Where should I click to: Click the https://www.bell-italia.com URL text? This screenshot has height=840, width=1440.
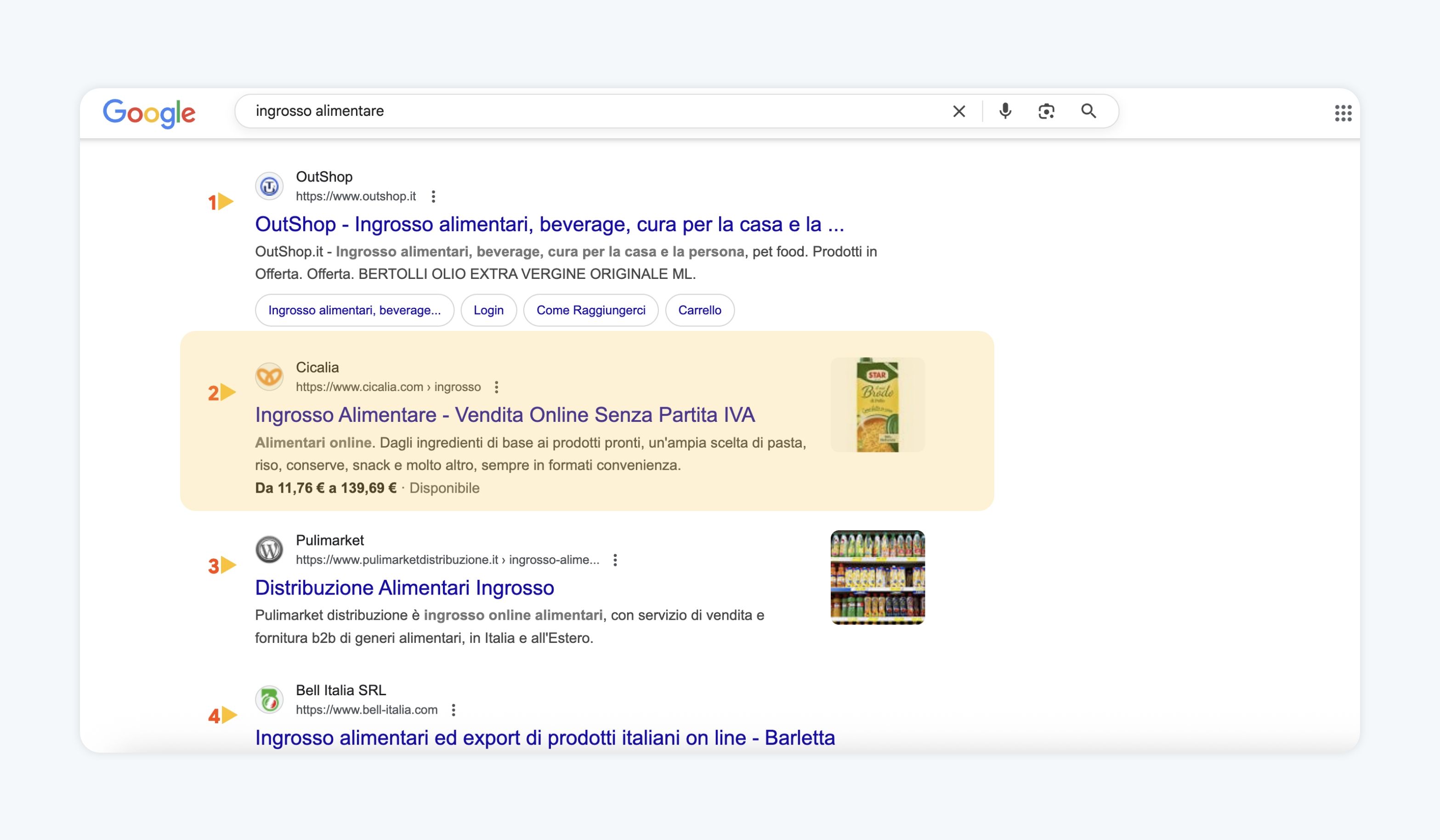[366, 709]
